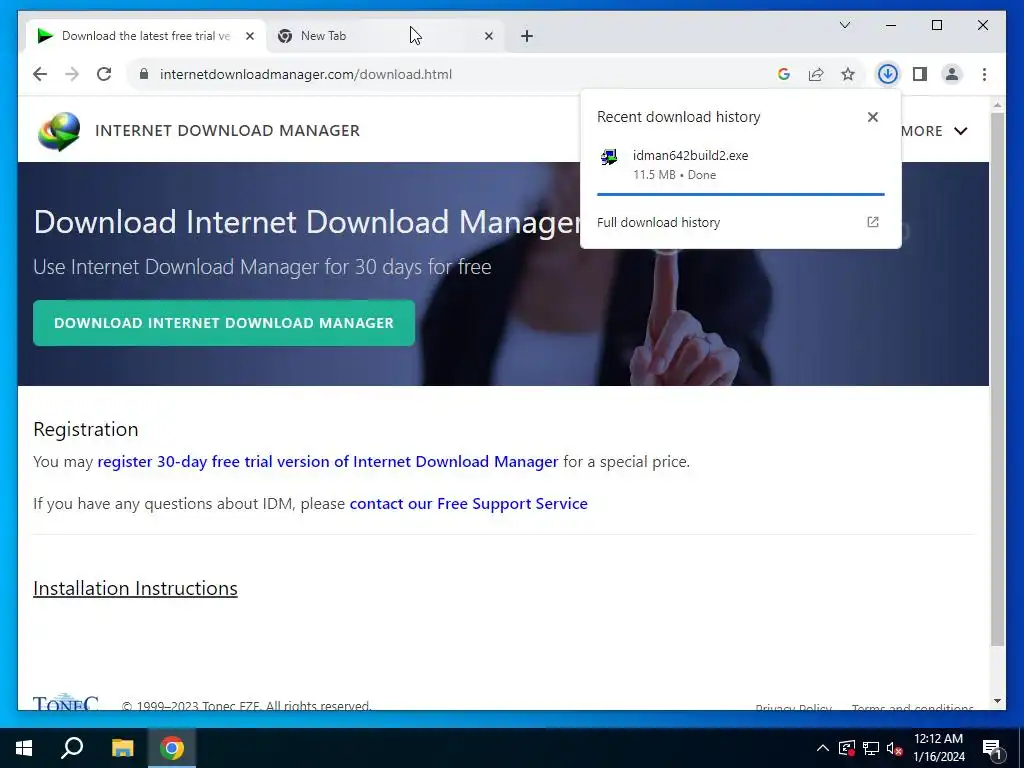Viewport: 1024px width, 768px height.
Task: Click the browser forward arrow
Action: (72, 74)
